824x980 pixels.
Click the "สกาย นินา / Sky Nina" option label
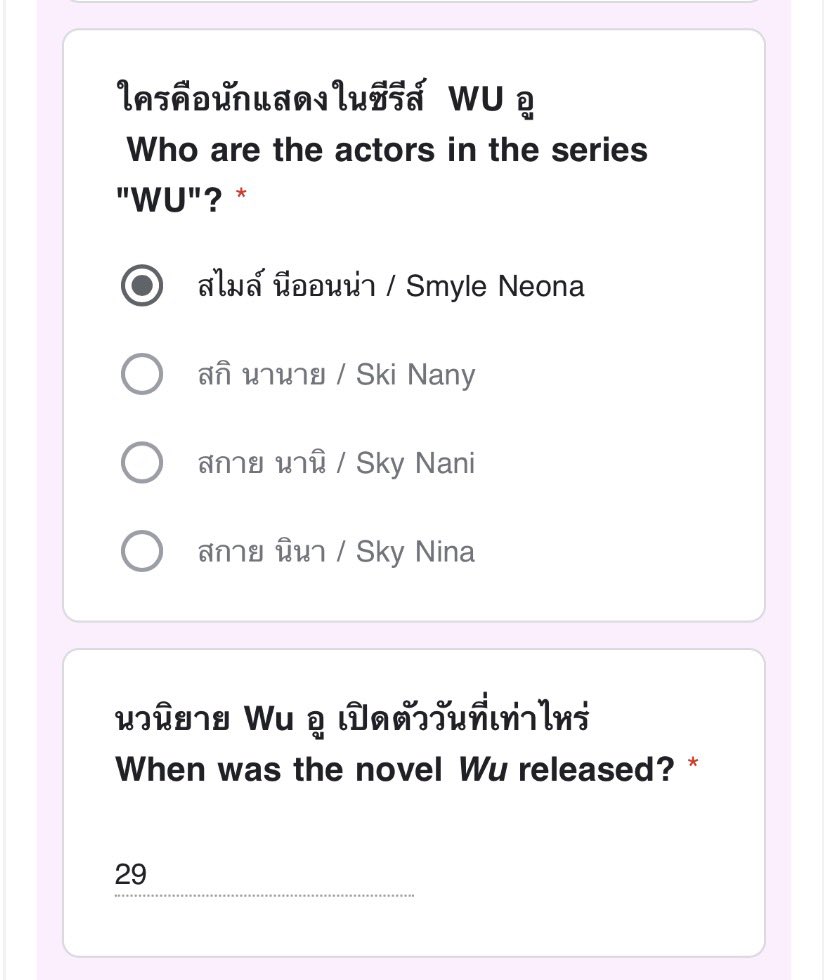[336, 551]
